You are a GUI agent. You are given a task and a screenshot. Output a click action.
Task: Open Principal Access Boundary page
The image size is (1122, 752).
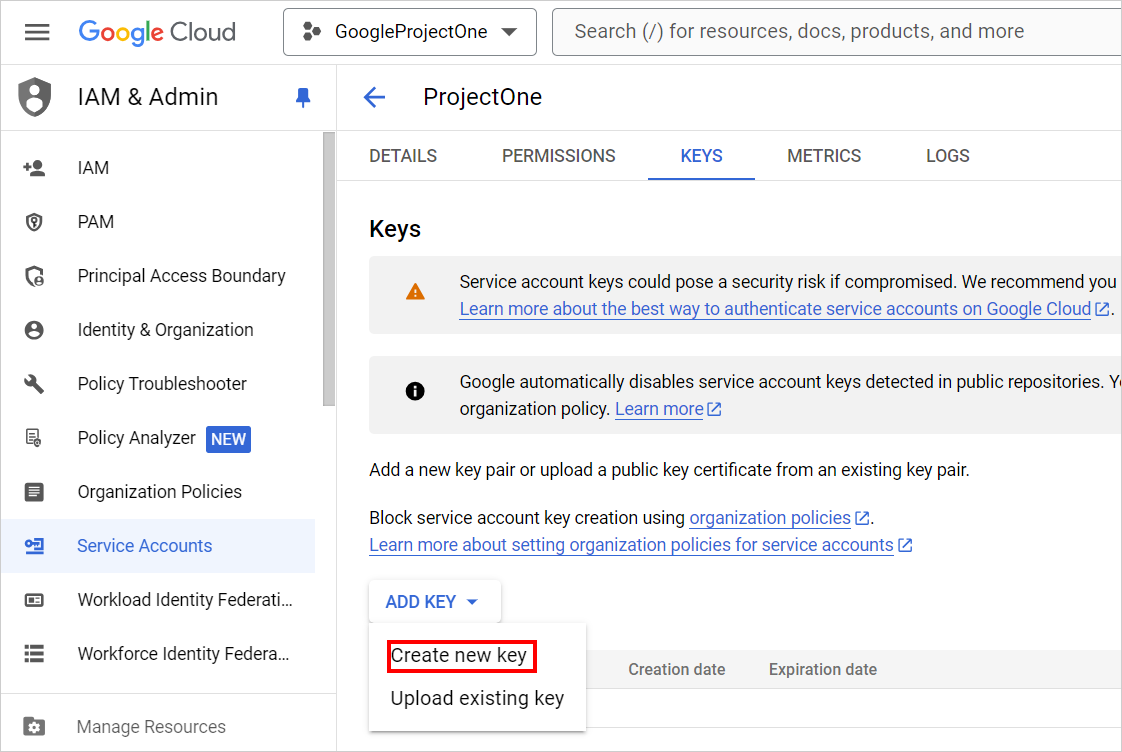tap(181, 276)
